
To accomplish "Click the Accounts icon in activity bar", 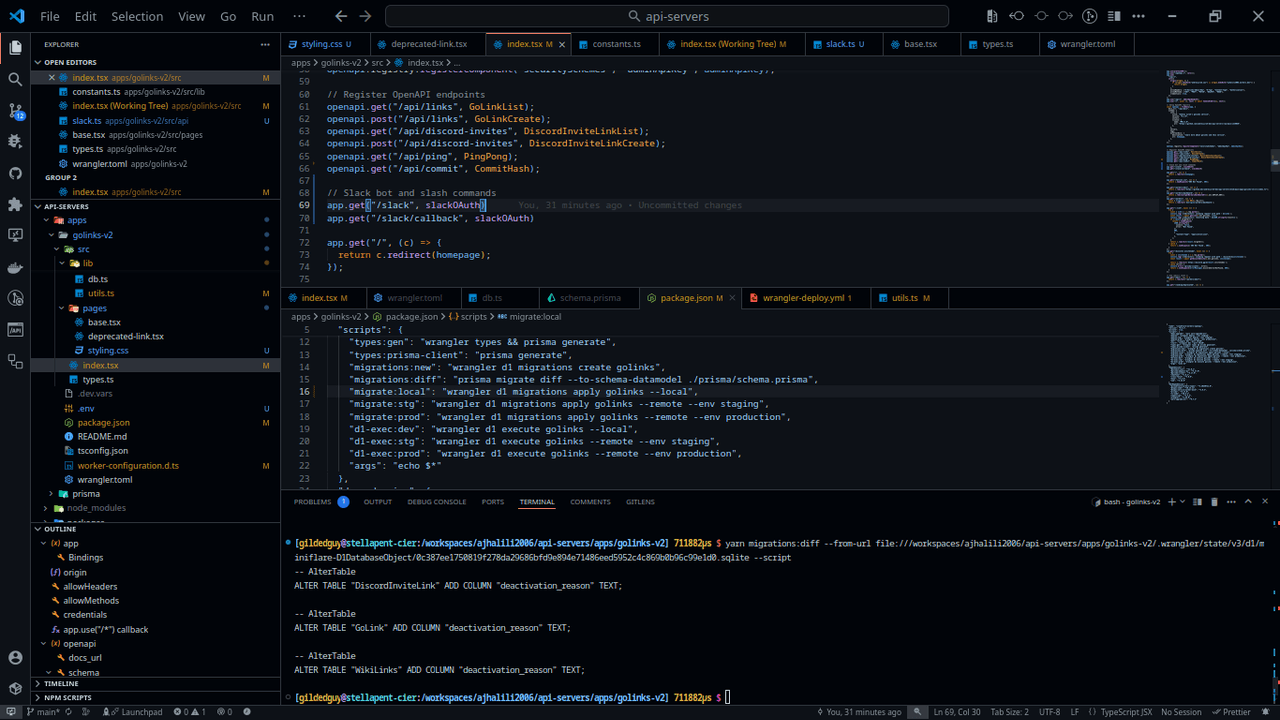I will [15, 657].
